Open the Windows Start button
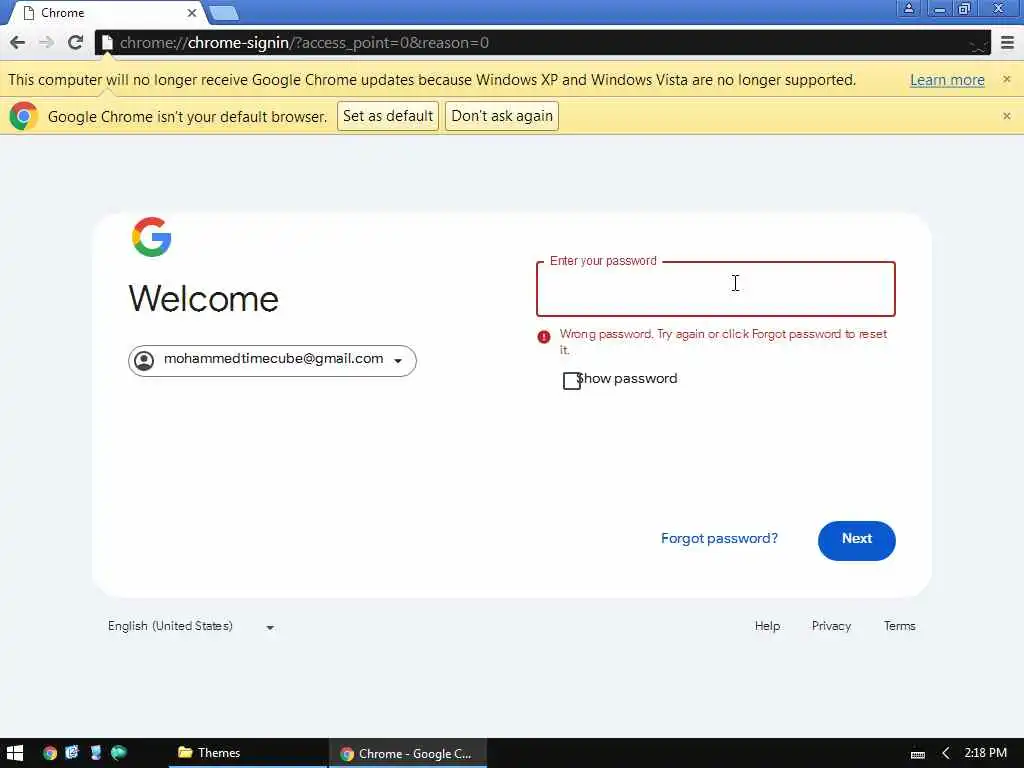Viewport: 1024px width, 768px height. pos(14,753)
